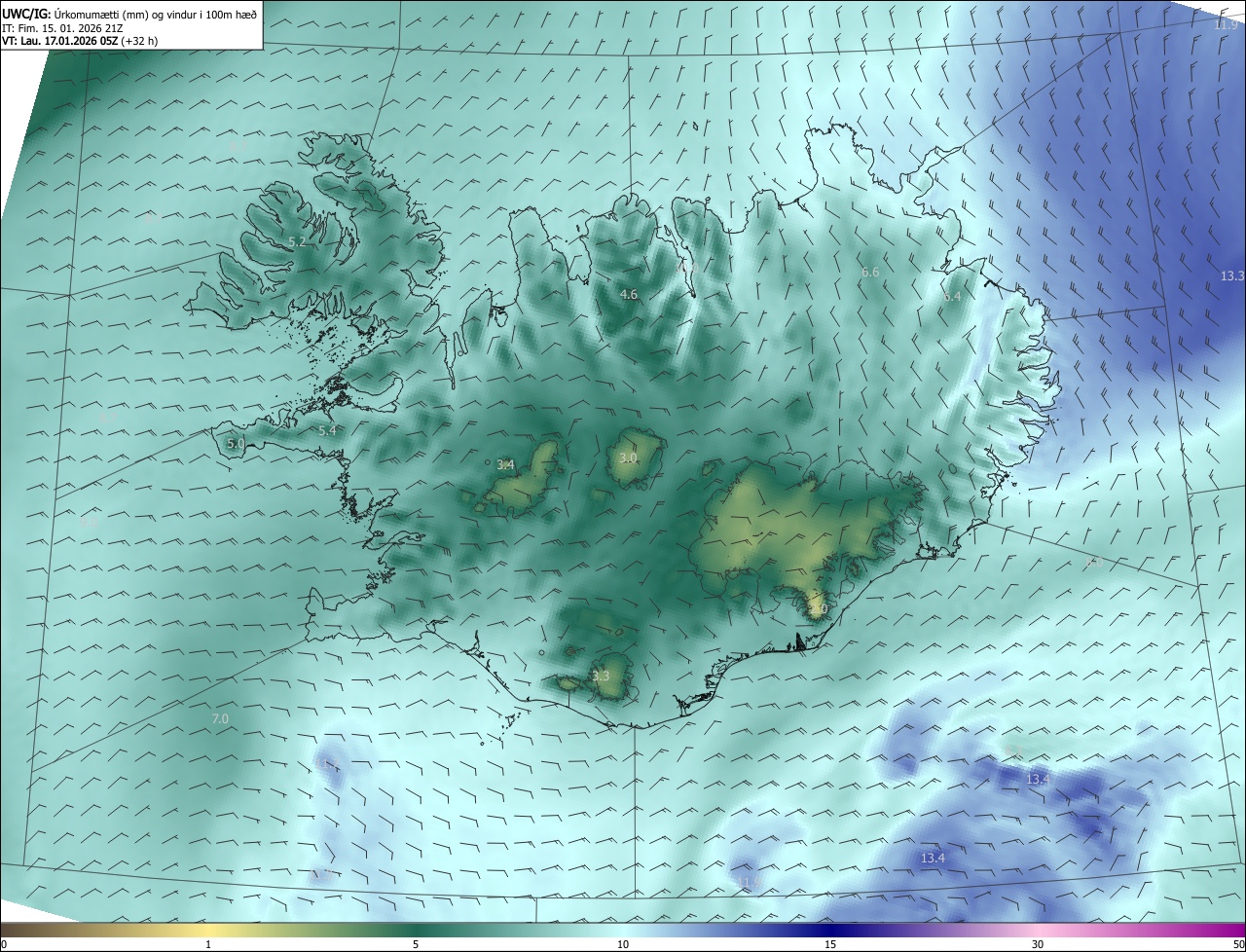Click the 3.0 value on the Hofsjökull glacier

(628, 458)
